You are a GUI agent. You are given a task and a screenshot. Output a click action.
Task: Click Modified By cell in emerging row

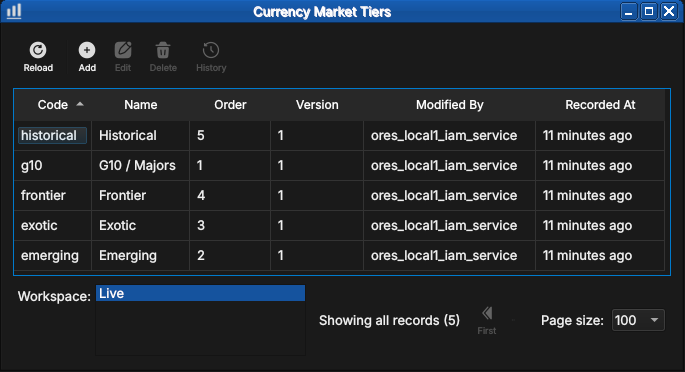pos(449,255)
